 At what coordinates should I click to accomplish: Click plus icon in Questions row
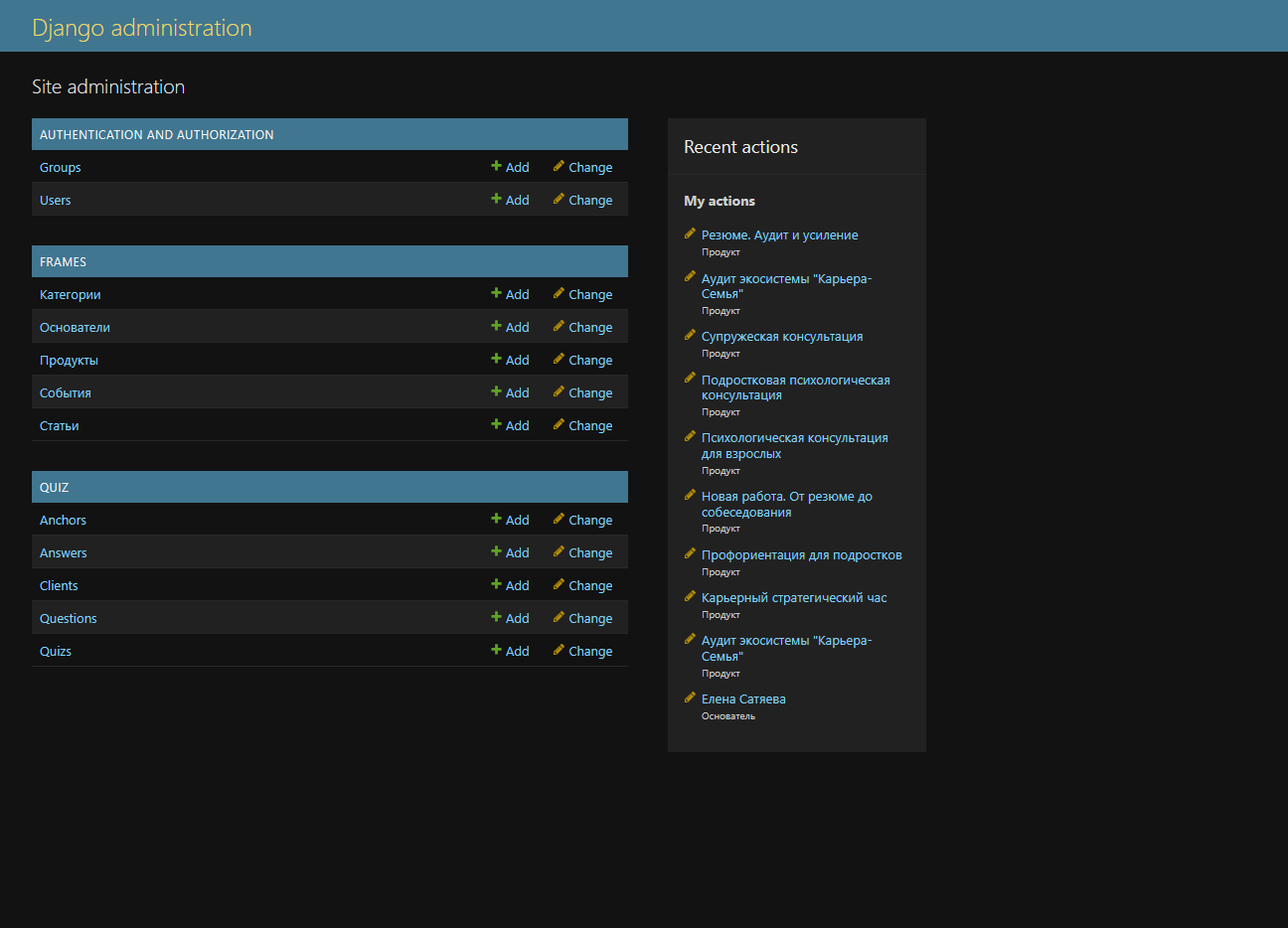pyautogui.click(x=496, y=617)
